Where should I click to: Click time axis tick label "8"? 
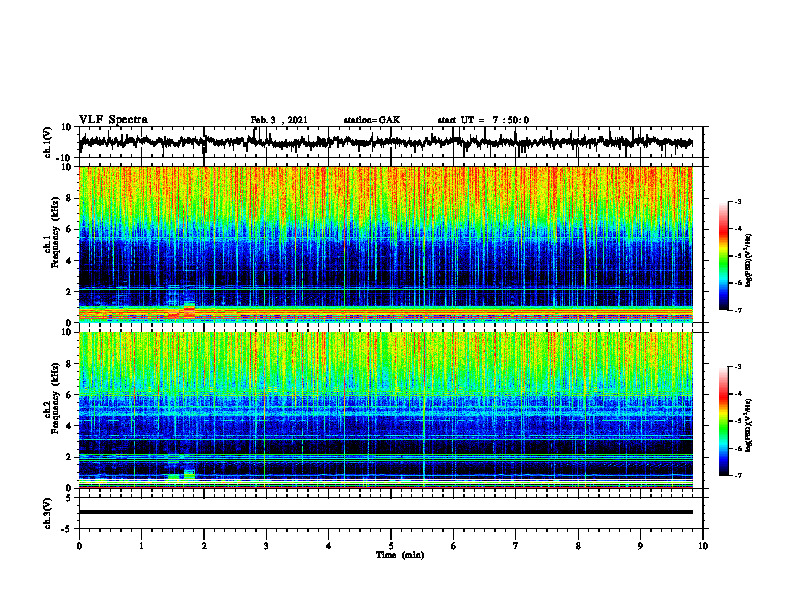point(578,546)
